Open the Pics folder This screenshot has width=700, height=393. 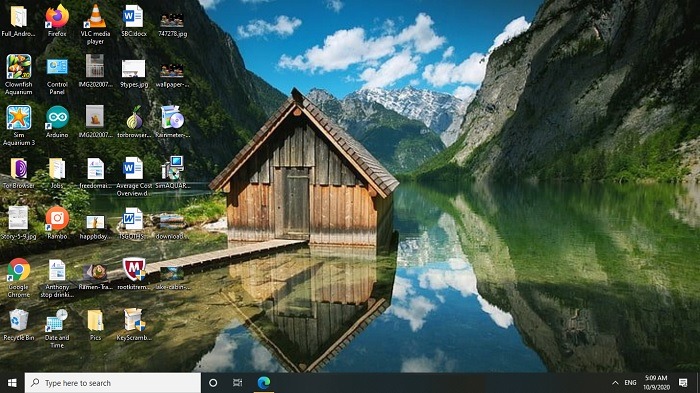click(95, 325)
